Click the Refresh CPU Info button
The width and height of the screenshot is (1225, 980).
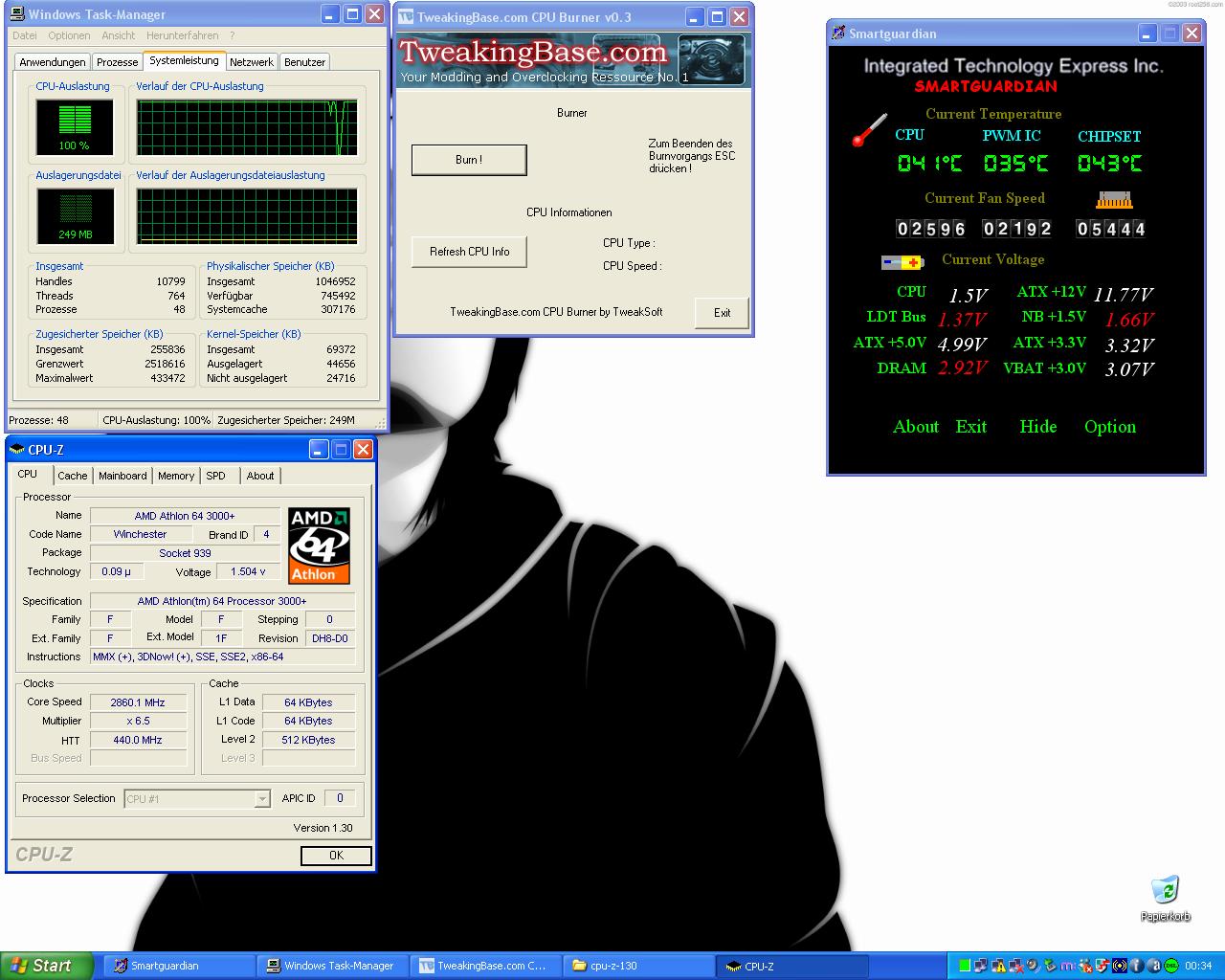pyautogui.click(x=469, y=252)
